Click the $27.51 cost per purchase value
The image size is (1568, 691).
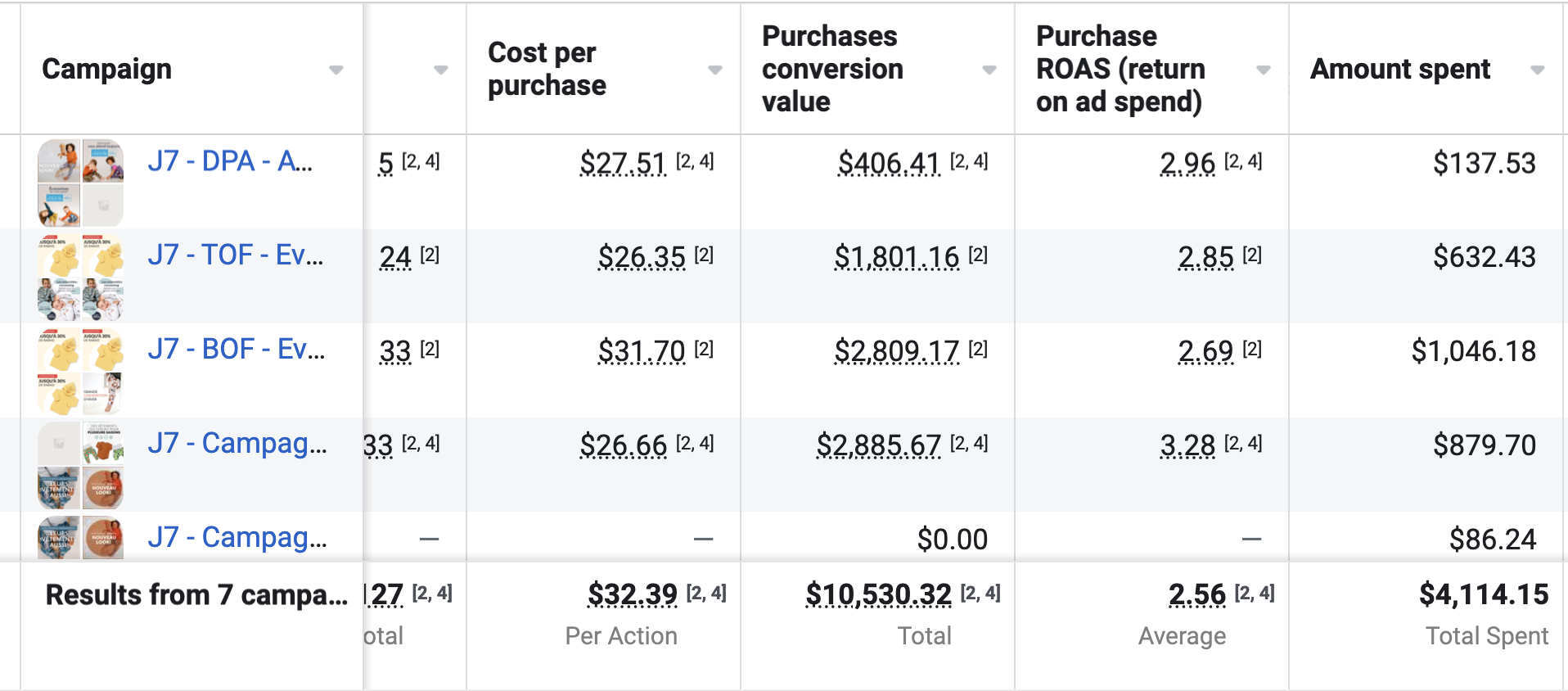tap(623, 163)
